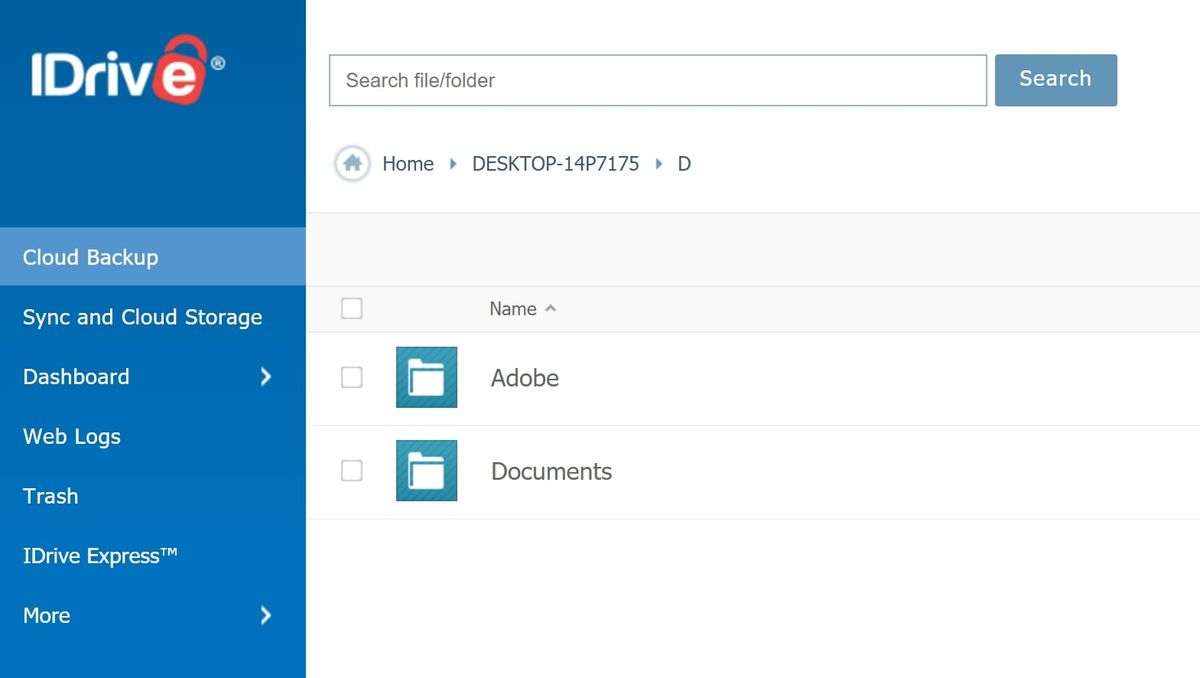Viewport: 1200px width, 678px height.
Task: Click the Search button
Action: 1055,79
